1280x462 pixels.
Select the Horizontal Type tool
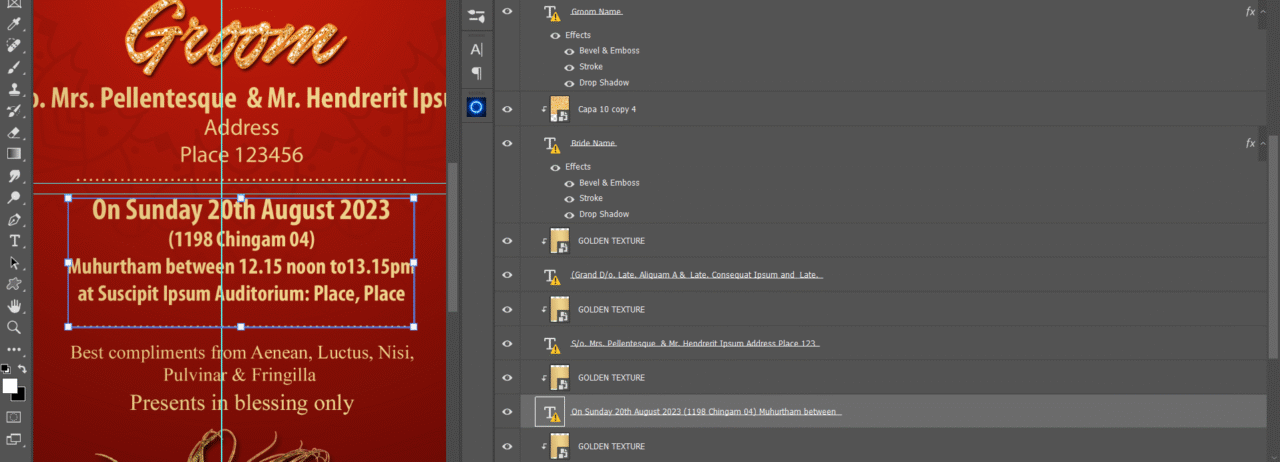point(14,241)
